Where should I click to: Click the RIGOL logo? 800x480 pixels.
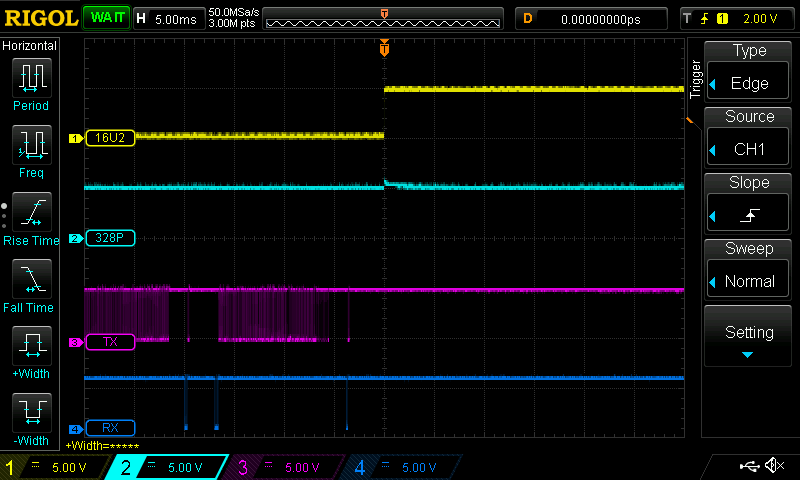[41, 18]
